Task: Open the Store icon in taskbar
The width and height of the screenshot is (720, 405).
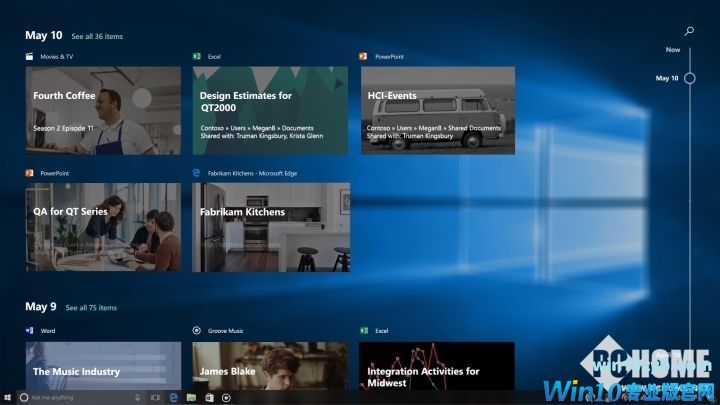Action: pyautogui.click(x=209, y=397)
